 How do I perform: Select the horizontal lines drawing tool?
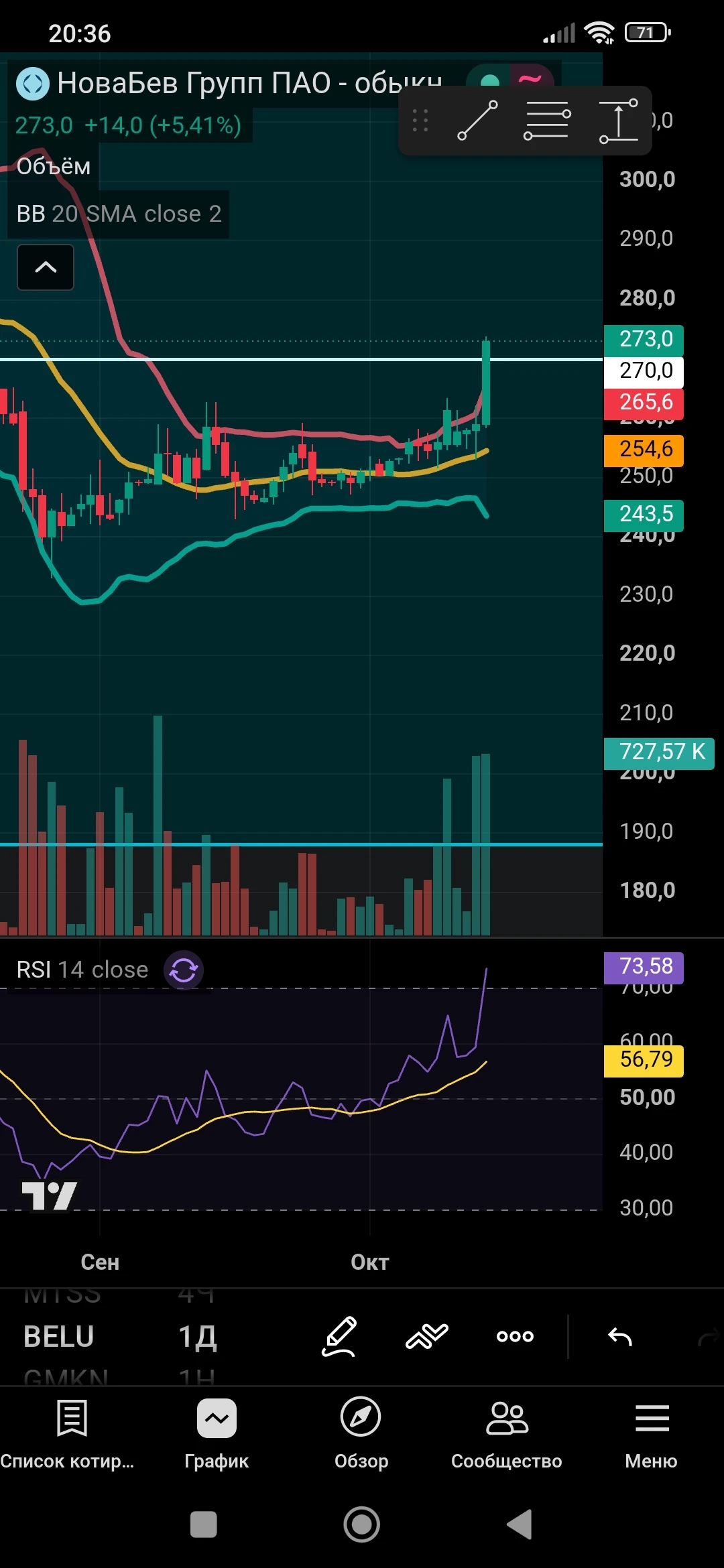(547, 121)
